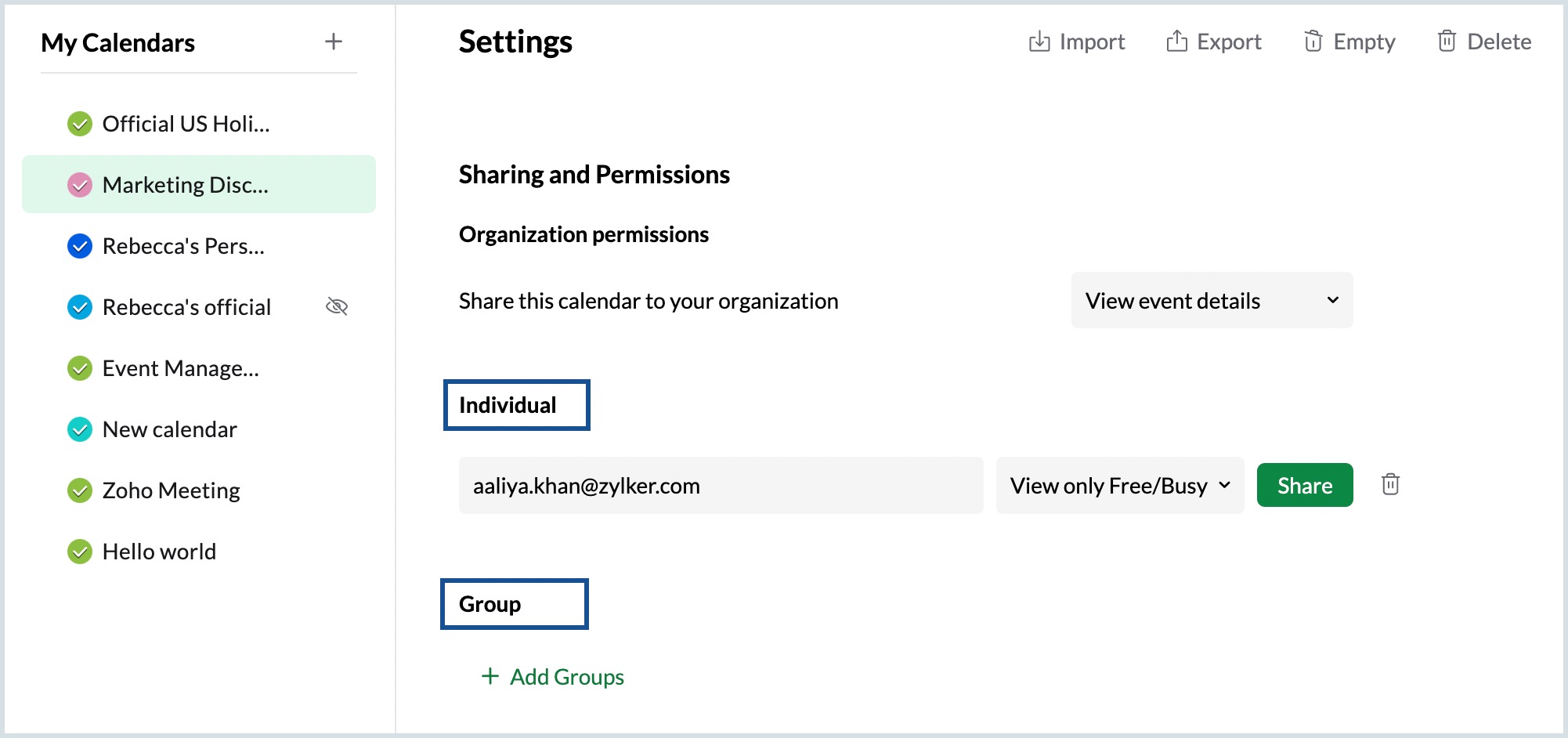The height and width of the screenshot is (738, 1568).
Task: Toggle Zoho Meeting calendar checkbox
Action: pyautogui.click(x=80, y=490)
